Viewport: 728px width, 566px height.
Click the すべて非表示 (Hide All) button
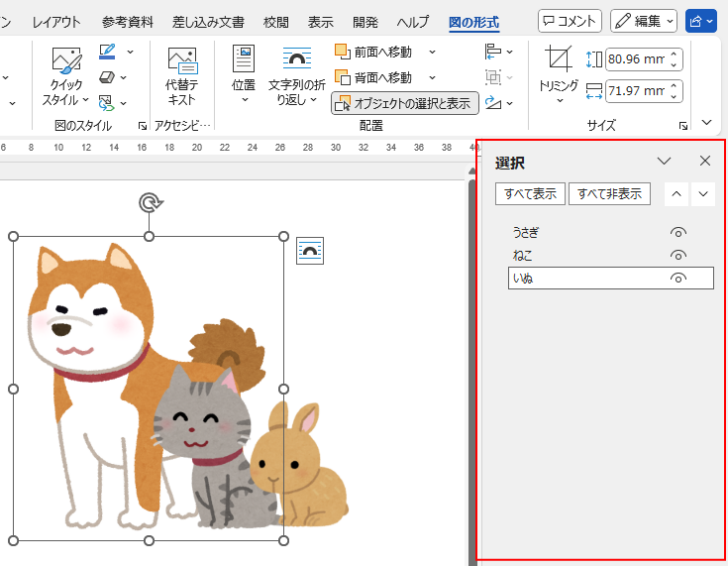pos(609,194)
